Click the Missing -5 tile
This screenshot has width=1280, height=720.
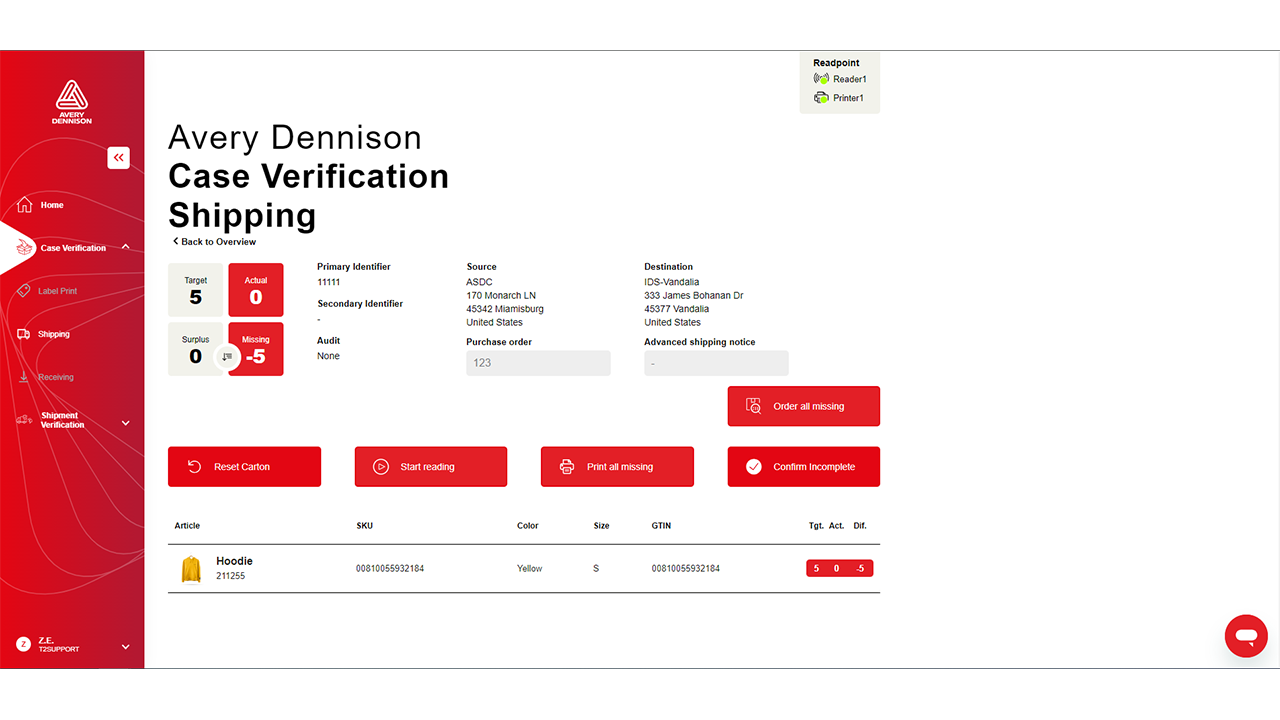[x=256, y=349]
